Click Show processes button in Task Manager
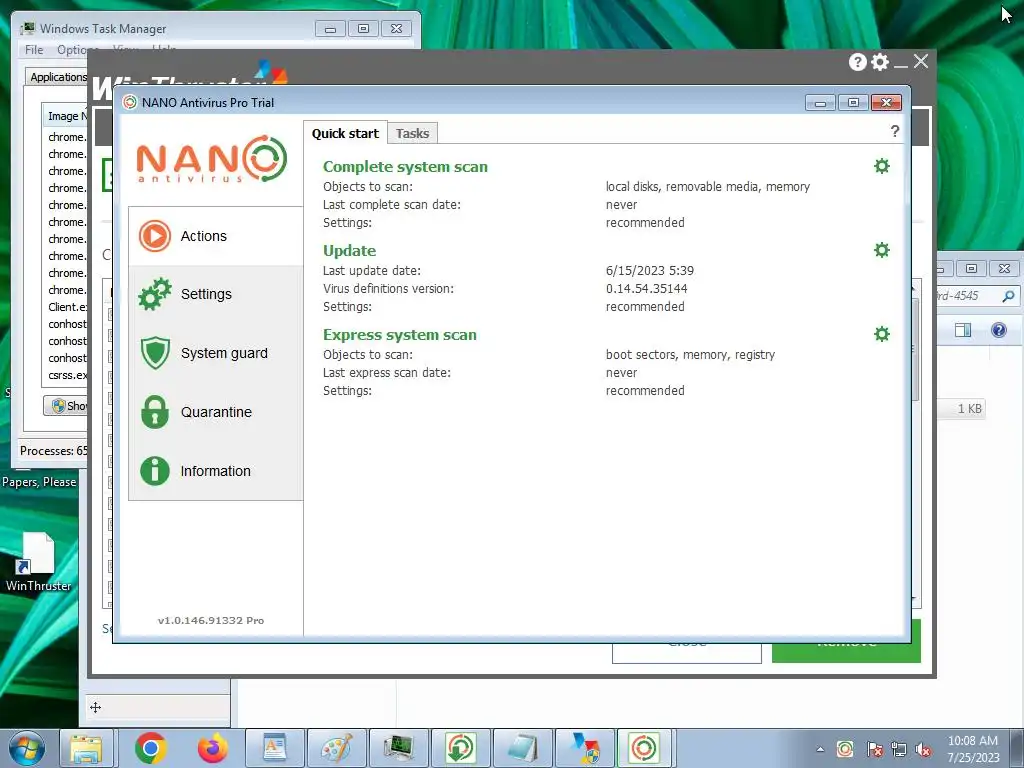 click(x=66, y=406)
